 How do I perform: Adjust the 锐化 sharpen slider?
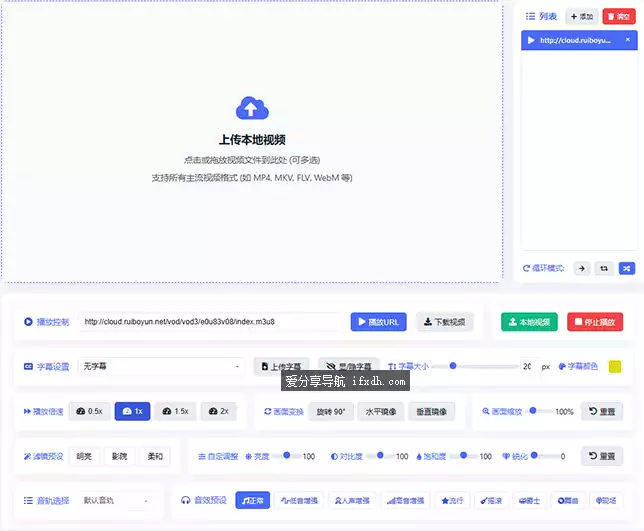point(544,455)
